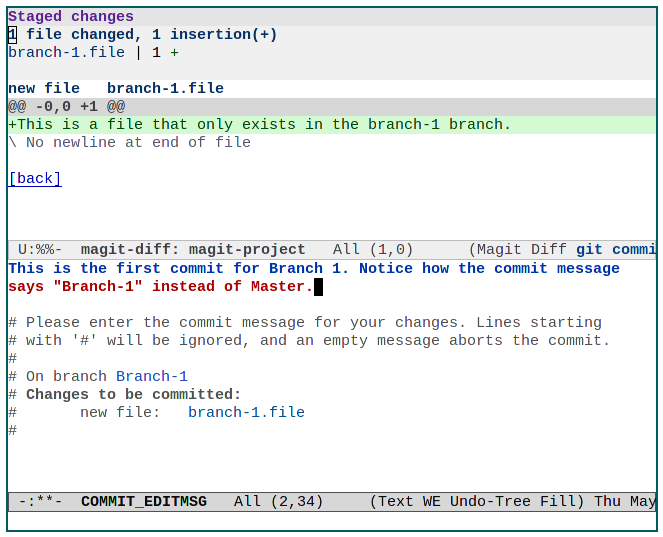Click the 'Text' major mode in bottom mode line
The image size is (663, 537).
pos(395,501)
